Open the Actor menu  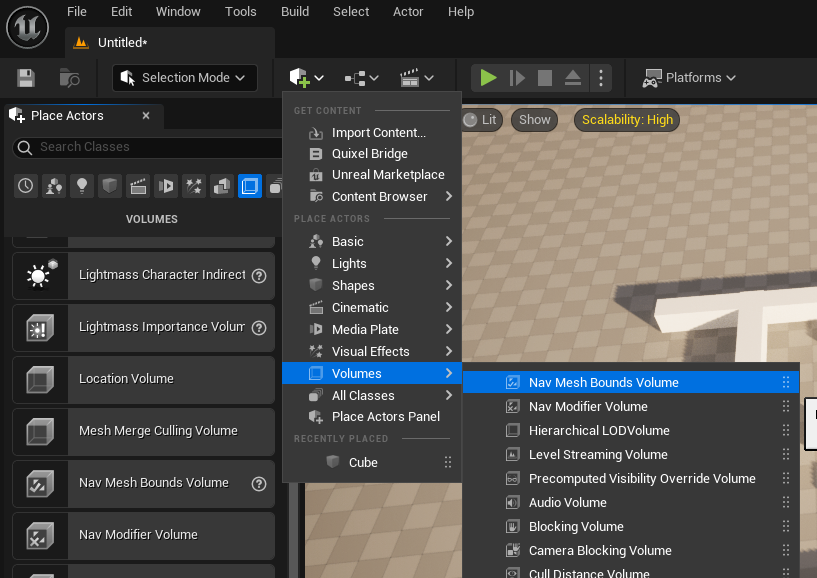(408, 11)
